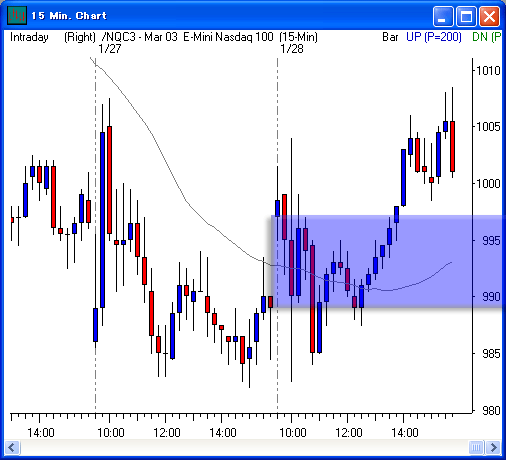Click the chart icon in the title bar
506x460 pixels.
tap(17, 15)
